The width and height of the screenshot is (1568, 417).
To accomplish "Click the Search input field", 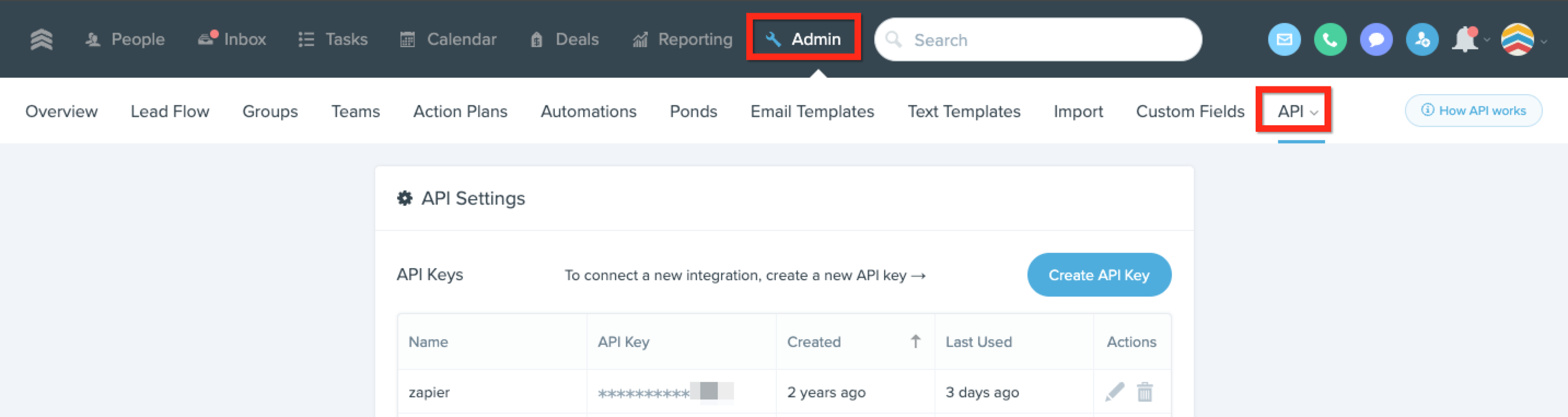I will [1038, 39].
